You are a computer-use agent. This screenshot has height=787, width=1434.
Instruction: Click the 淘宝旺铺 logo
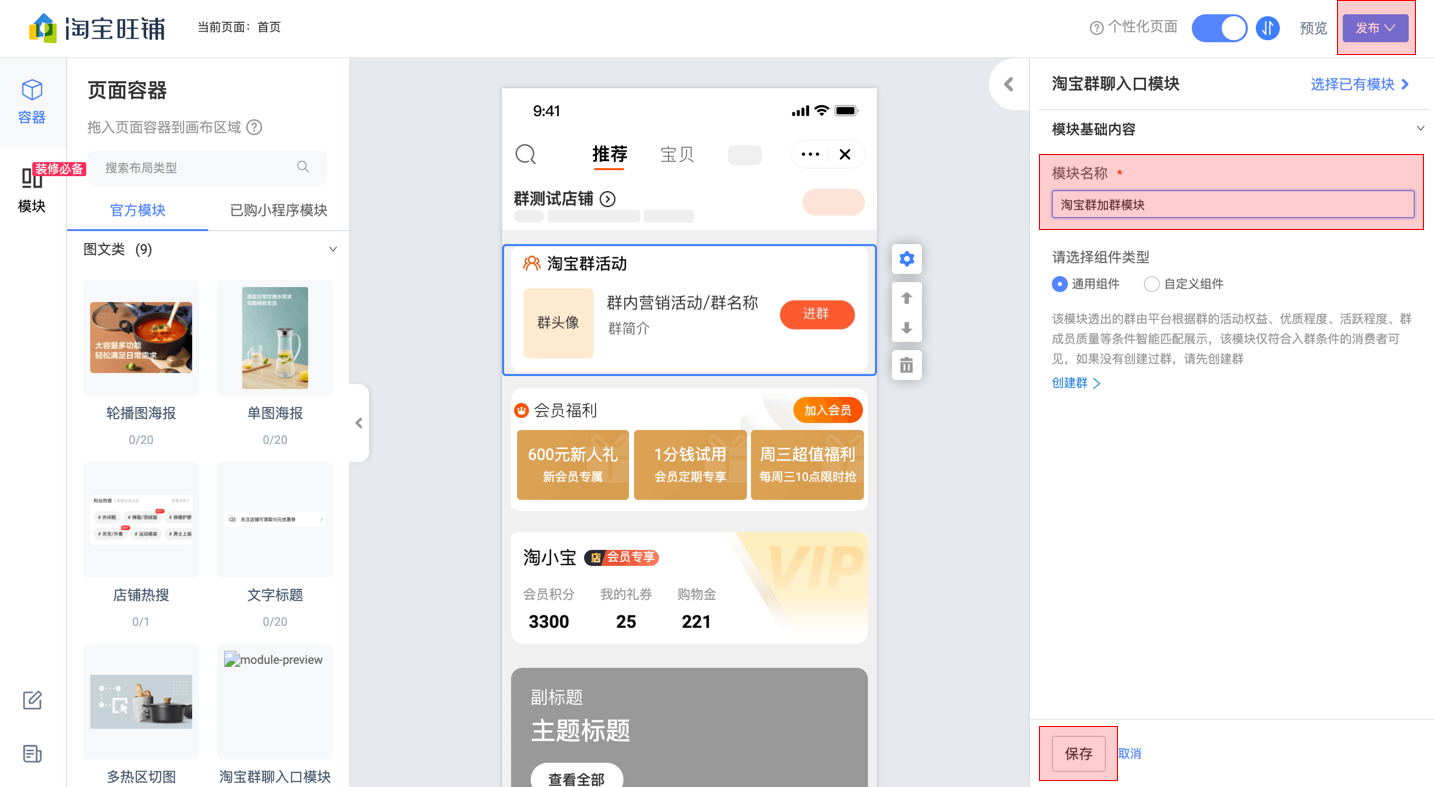pyautogui.click(x=97, y=27)
